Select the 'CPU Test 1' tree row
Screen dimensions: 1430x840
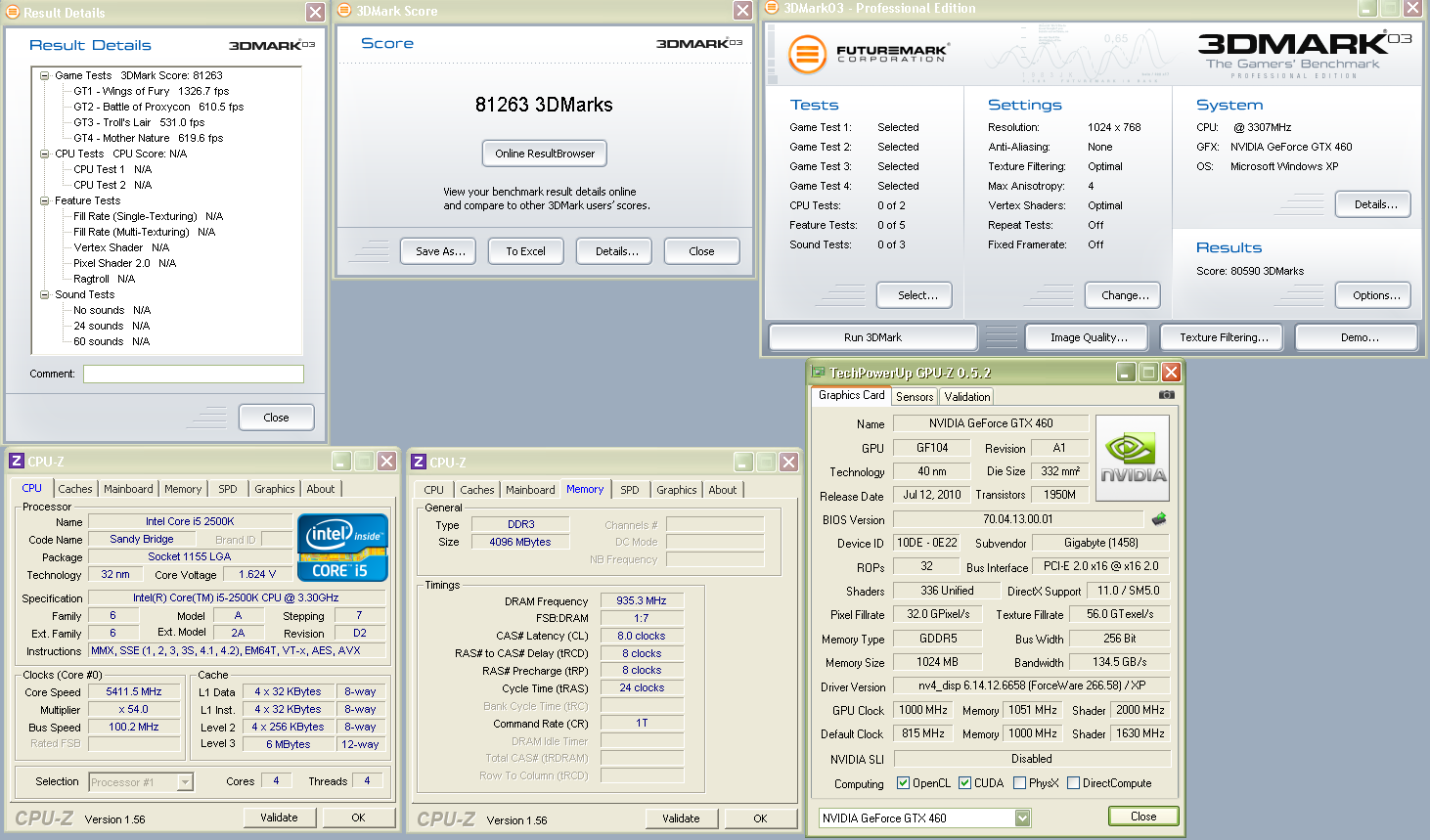click(112, 169)
